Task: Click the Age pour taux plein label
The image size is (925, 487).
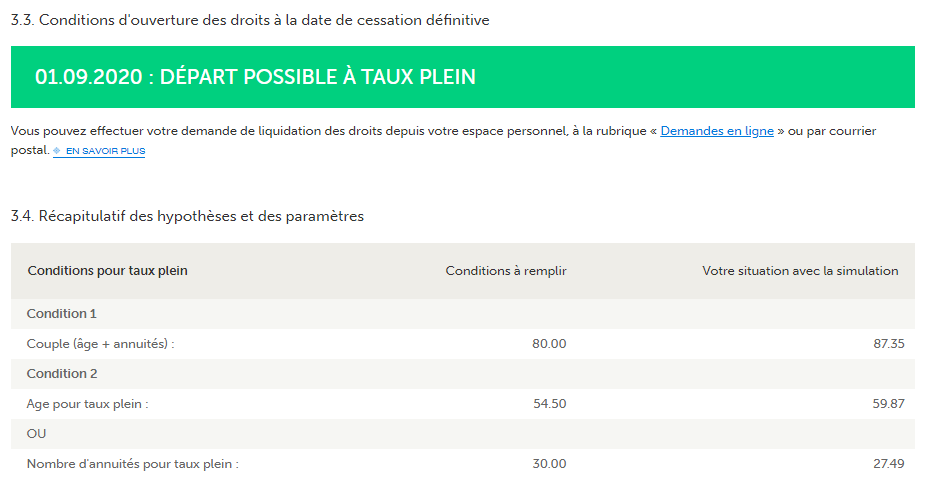Action: pos(87,404)
